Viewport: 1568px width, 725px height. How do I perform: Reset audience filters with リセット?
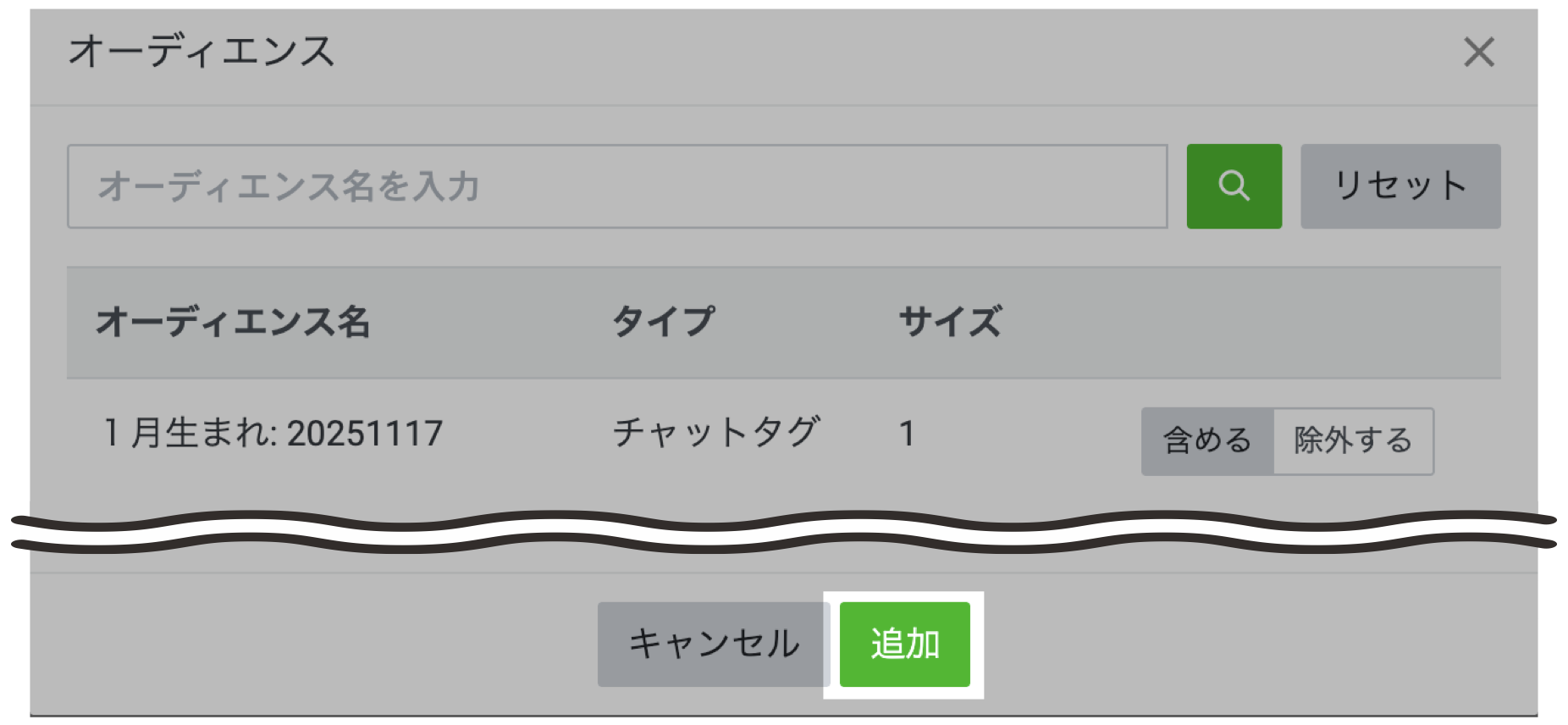tap(1400, 185)
